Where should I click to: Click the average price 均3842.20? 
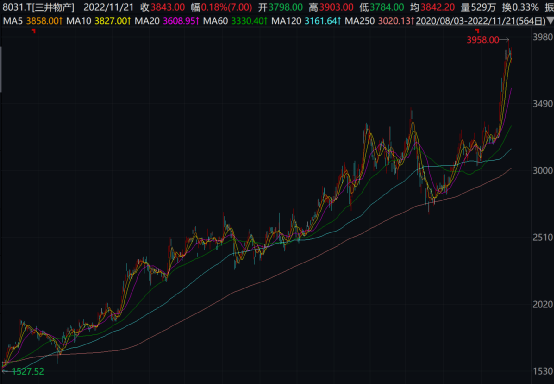432,7
